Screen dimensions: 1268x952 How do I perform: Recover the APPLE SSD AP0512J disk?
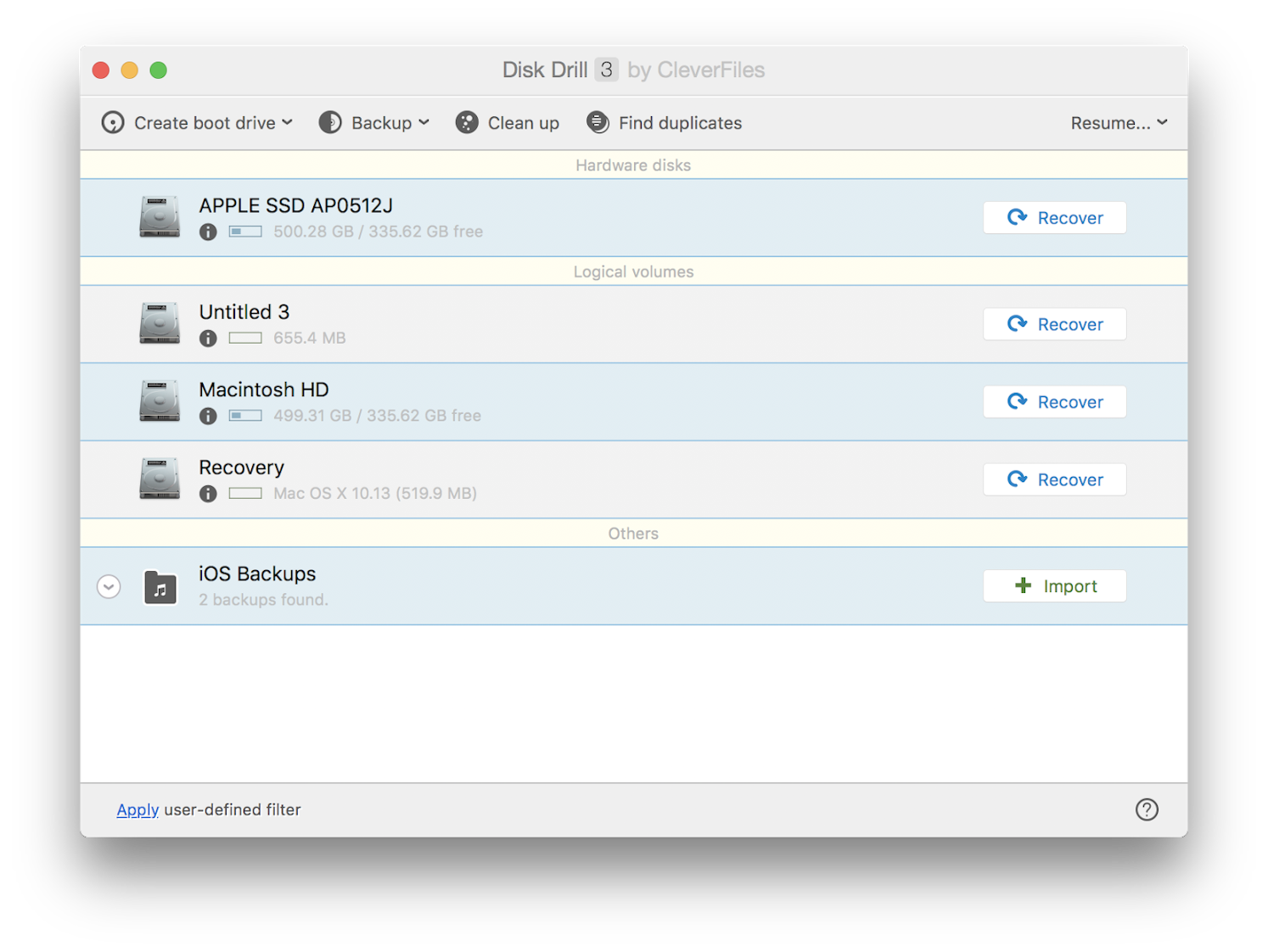[1054, 217]
